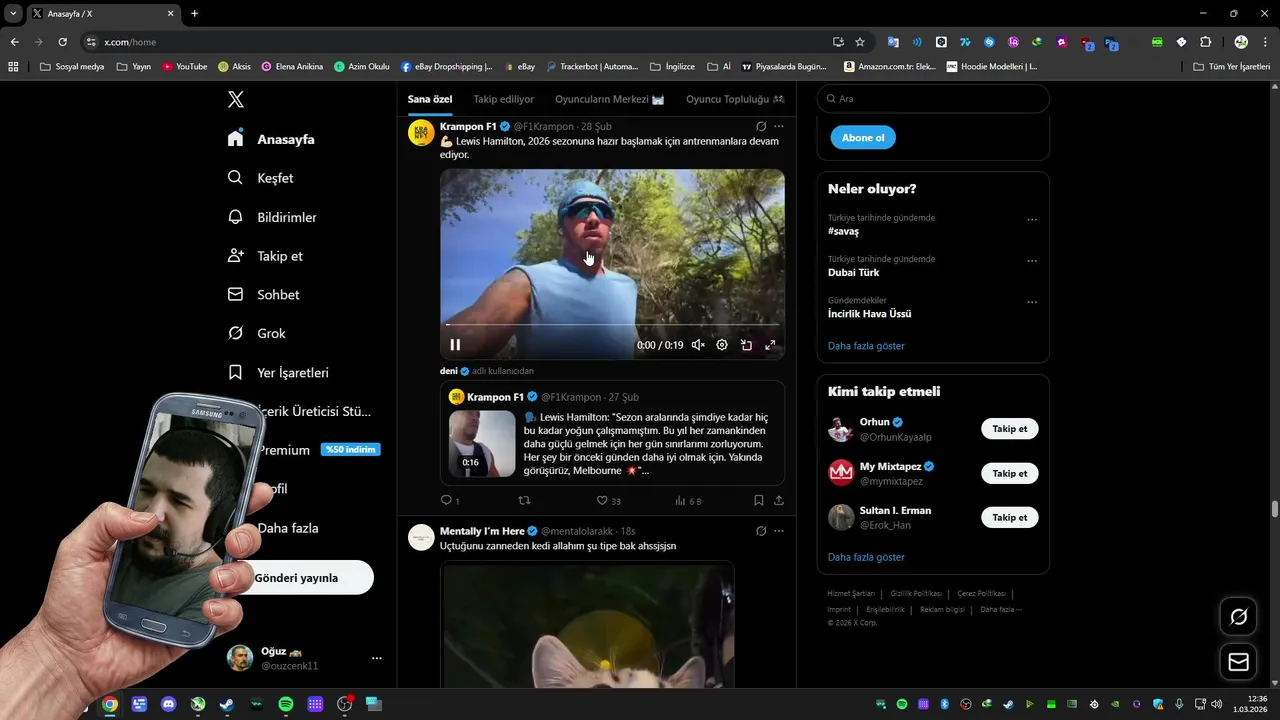The height and width of the screenshot is (720, 1280).
Task: Open options for İncirlik Hava Üssü trend
Action: [1032, 302]
